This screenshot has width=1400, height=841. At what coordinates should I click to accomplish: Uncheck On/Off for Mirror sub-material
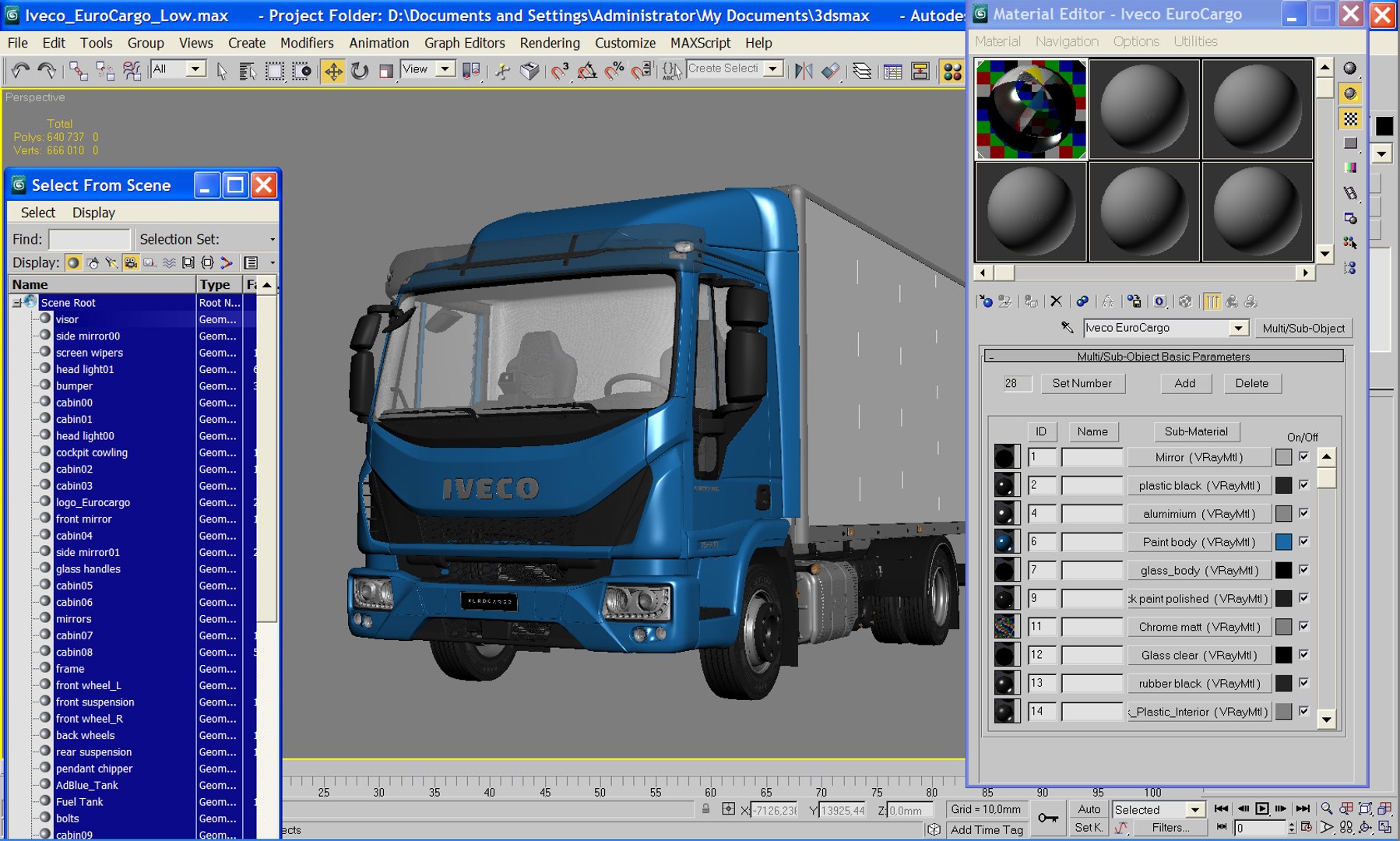(x=1304, y=457)
